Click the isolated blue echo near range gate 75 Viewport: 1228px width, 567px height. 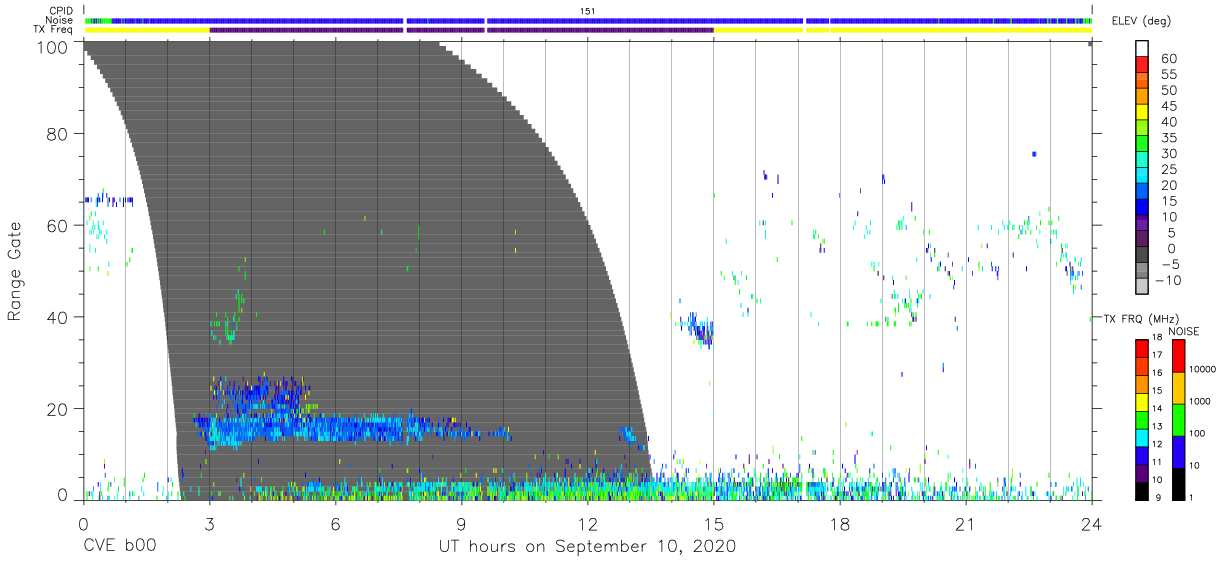coord(1034,154)
